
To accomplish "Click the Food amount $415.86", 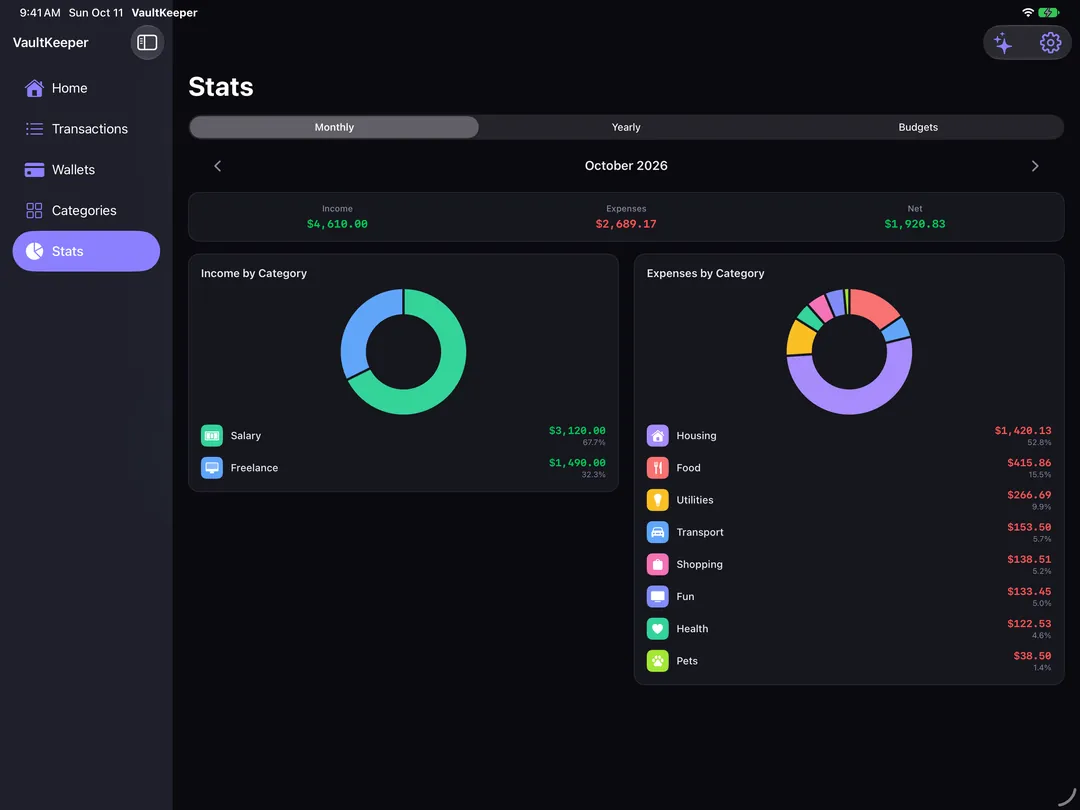I will tap(1029, 463).
